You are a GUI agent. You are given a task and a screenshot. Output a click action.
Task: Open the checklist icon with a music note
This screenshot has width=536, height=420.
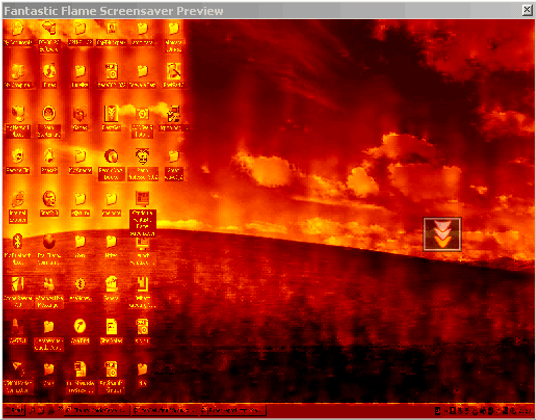174,113
